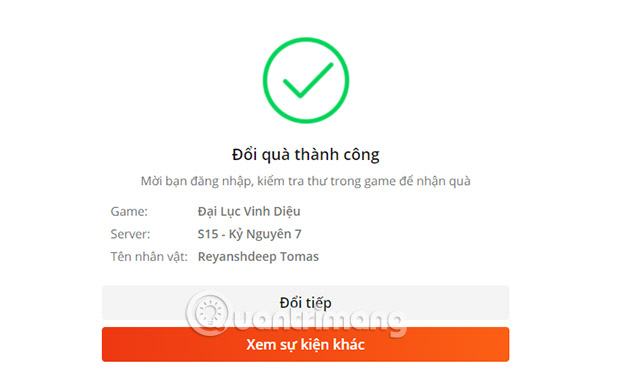Click the surname Tomas

coord(300,257)
